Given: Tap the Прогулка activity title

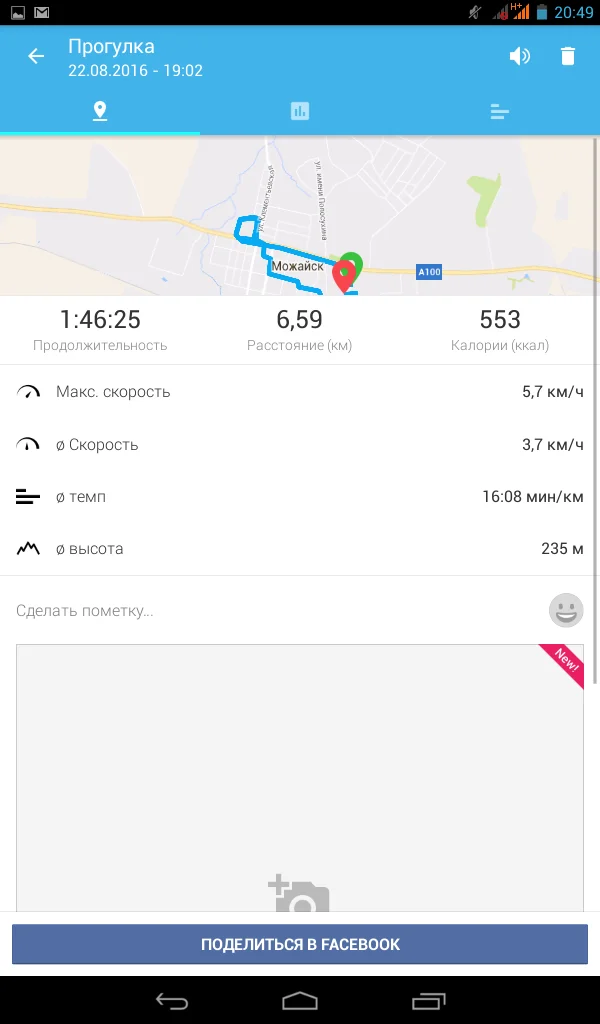Looking at the screenshot, I should [111, 46].
